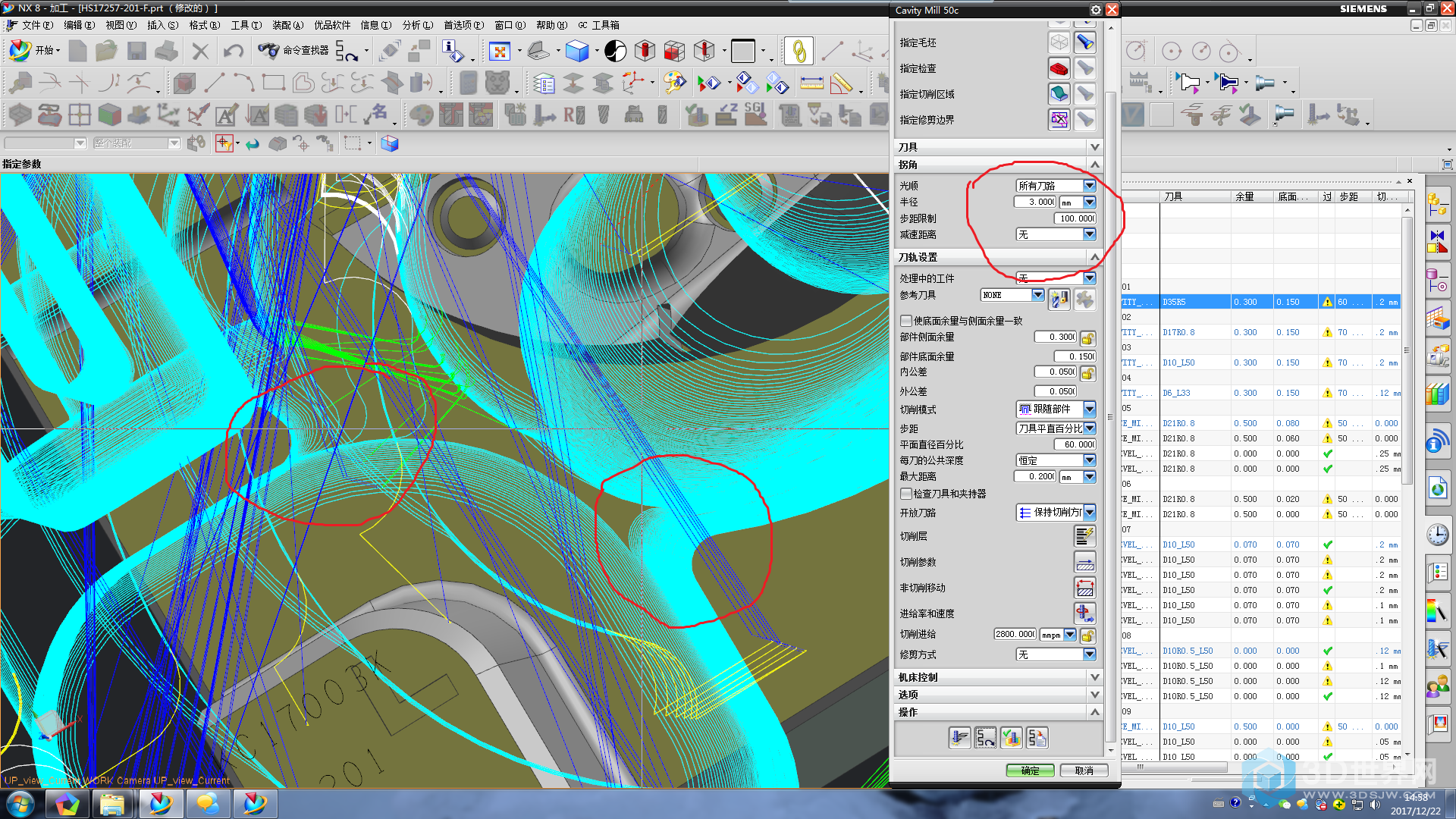Open the 参考刀具 NONE dropdown
1456x819 pixels.
pyautogui.click(x=1012, y=295)
